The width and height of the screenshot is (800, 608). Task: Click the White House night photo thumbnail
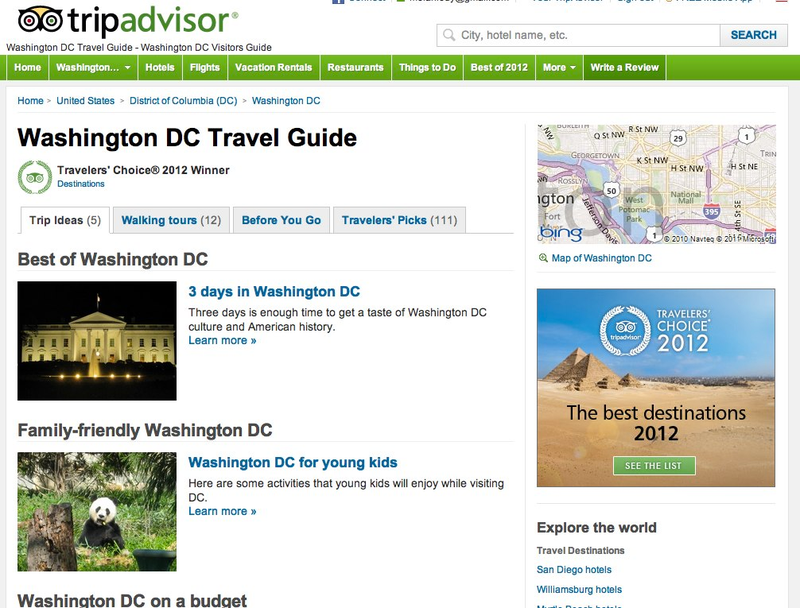(97, 341)
